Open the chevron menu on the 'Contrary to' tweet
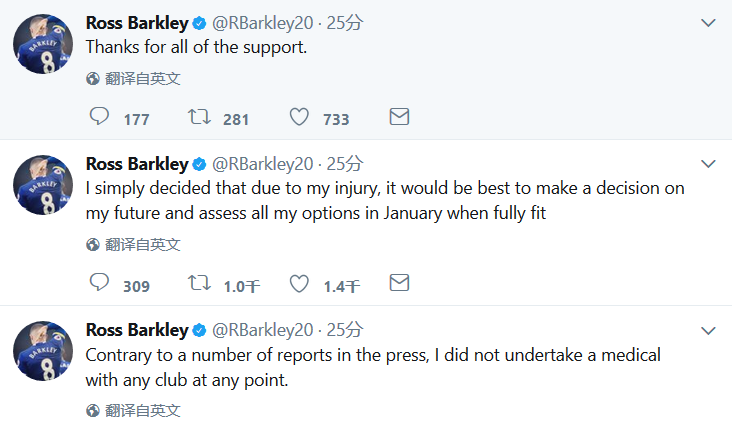This screenshot has width=732, height=430. point(708,331)
